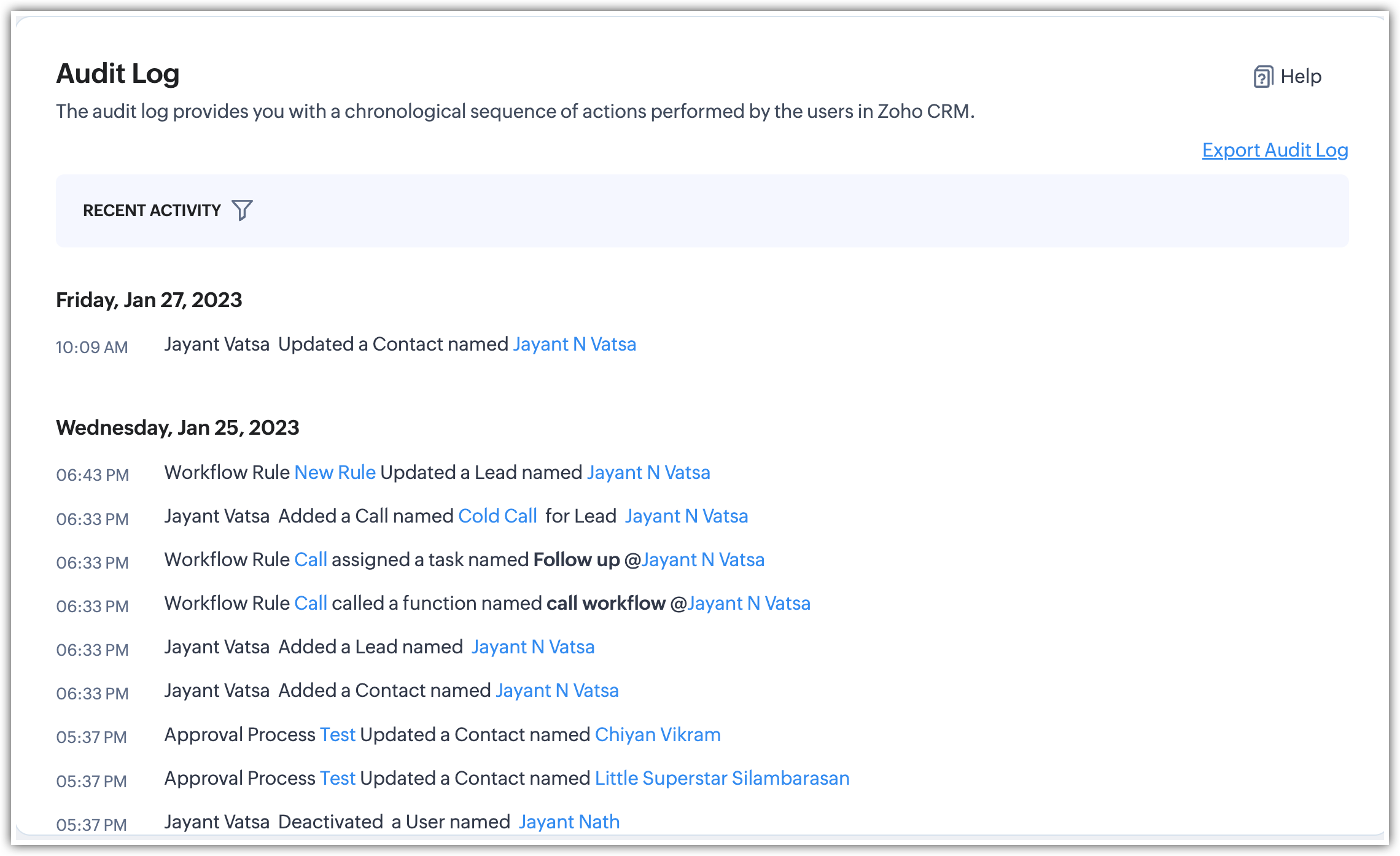Click the Export Audit Log link
The image size is (1400, 856).
[1275, 151]
